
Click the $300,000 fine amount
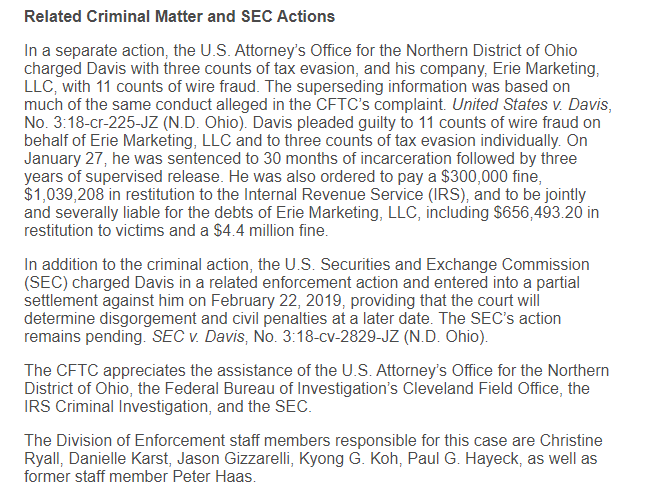pyautogui.click(x=474, y=177)
